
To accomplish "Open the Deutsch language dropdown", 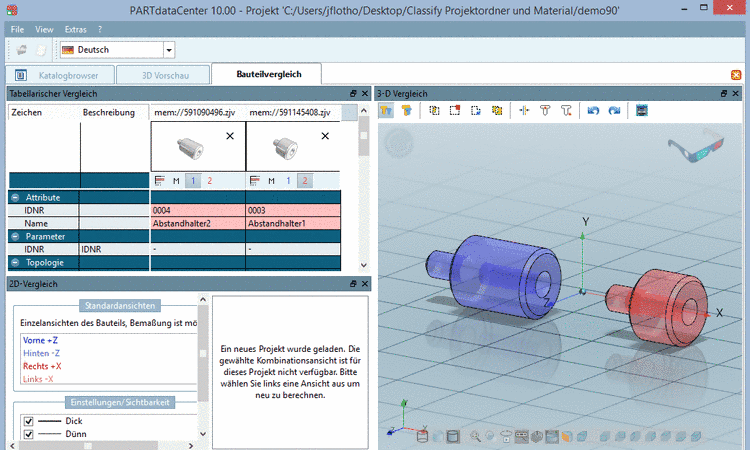I will click(x=168, y=49).
